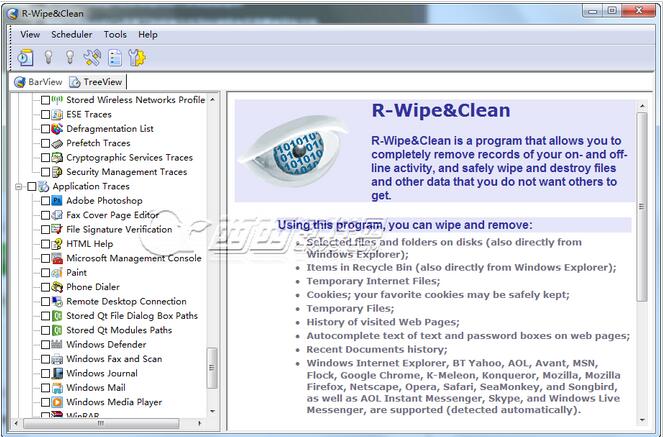This screenshot has height=437, width=663.
Task: Tick the Prefetch Traces checkbox
Action: [x=45, y=143]
